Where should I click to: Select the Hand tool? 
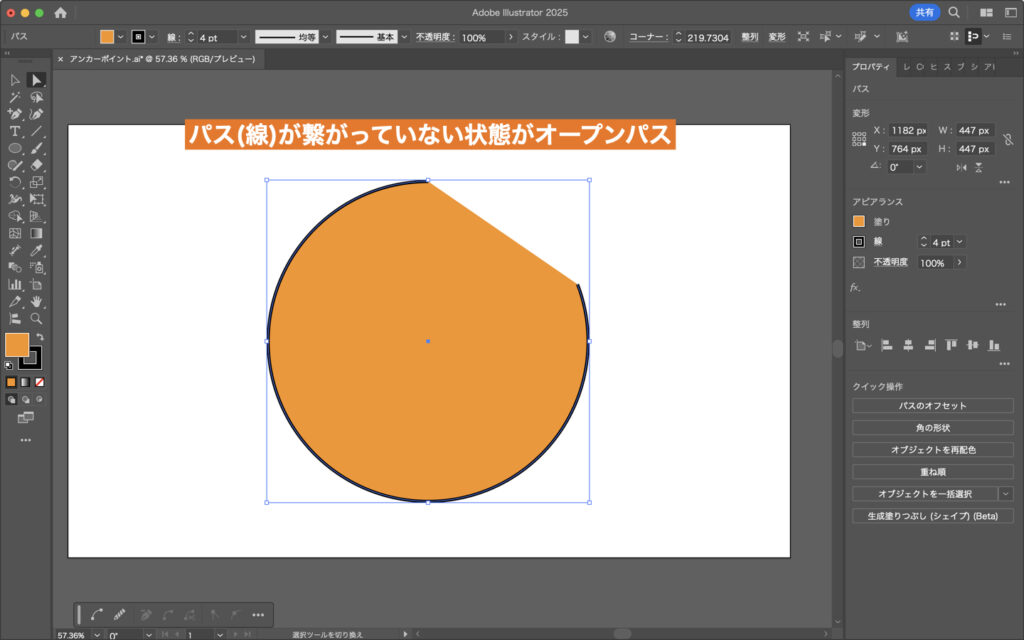35,302
